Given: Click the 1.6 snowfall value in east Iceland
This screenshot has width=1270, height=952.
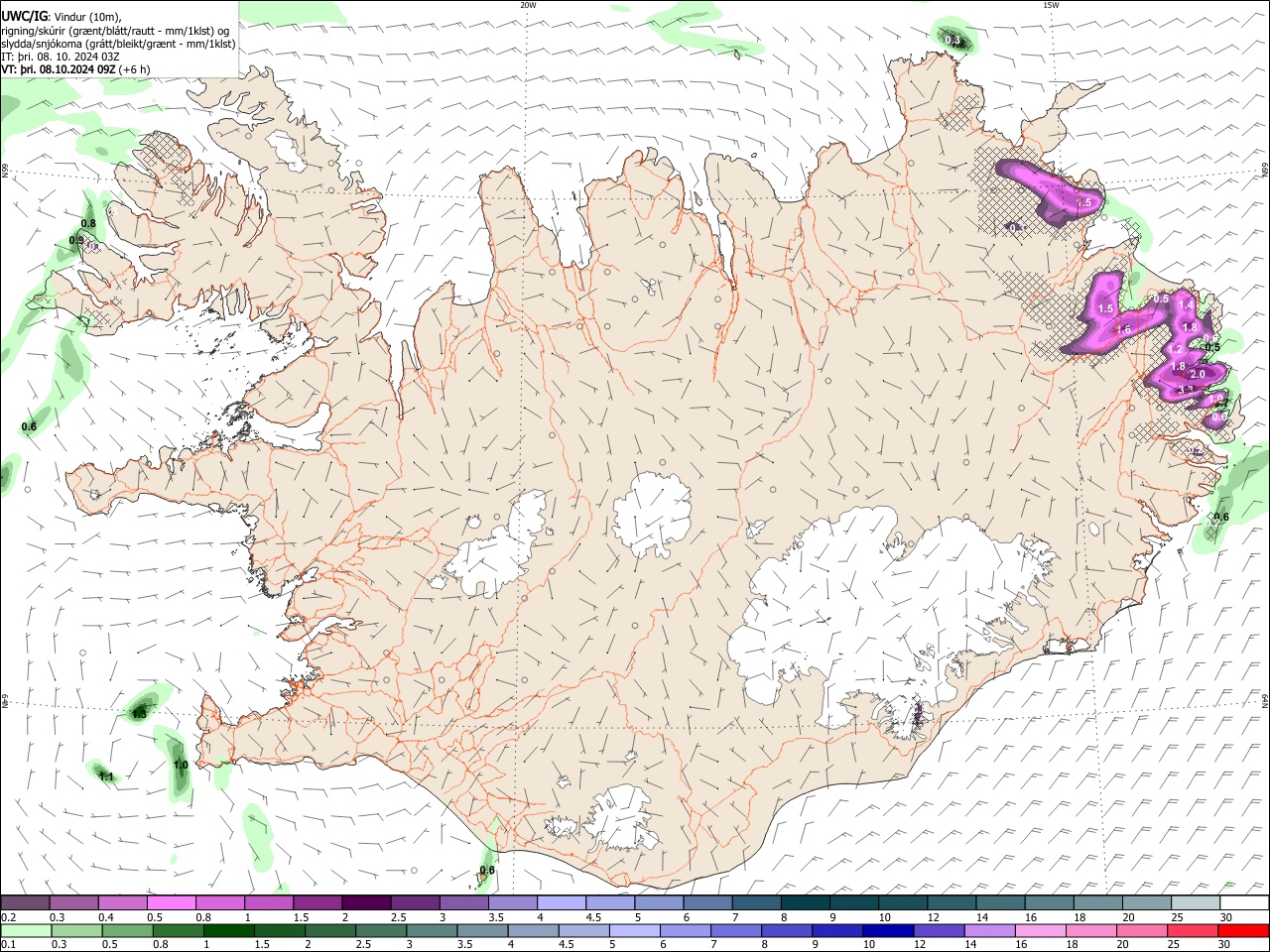Looking at the screenshot, I should pyautogui.click(x=1124, y=329).
